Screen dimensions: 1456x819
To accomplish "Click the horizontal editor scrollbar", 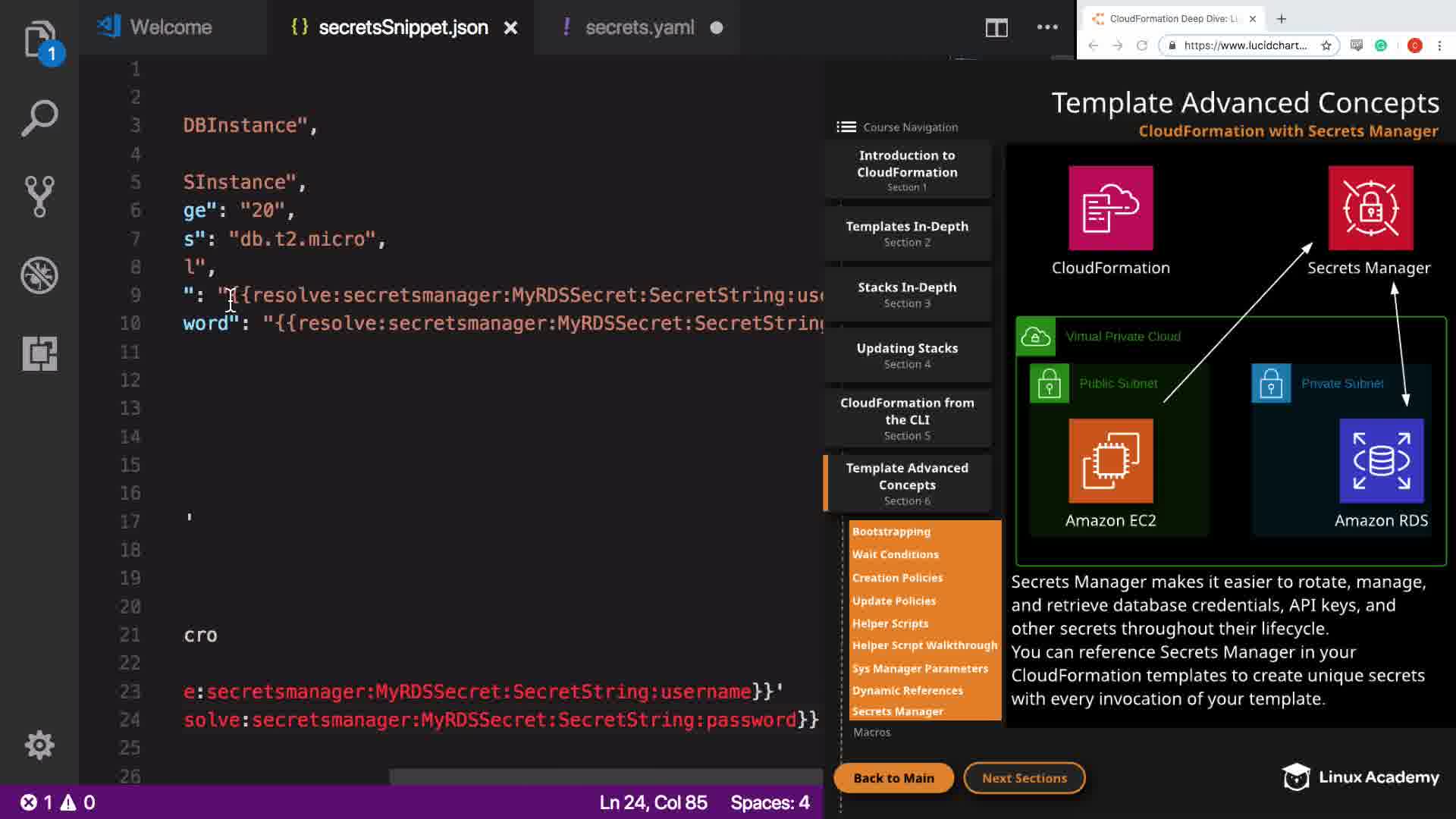I will coord(605,777).
